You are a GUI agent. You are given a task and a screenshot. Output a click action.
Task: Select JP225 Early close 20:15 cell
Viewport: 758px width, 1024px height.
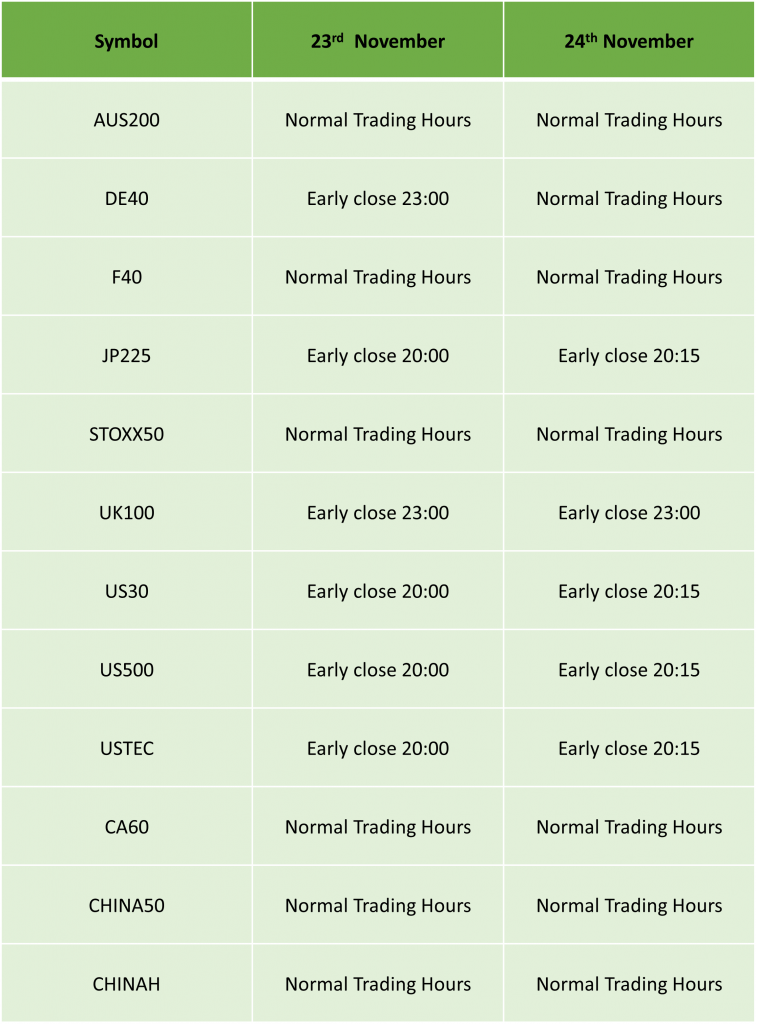pyautogui.click(x=629, y=355)
